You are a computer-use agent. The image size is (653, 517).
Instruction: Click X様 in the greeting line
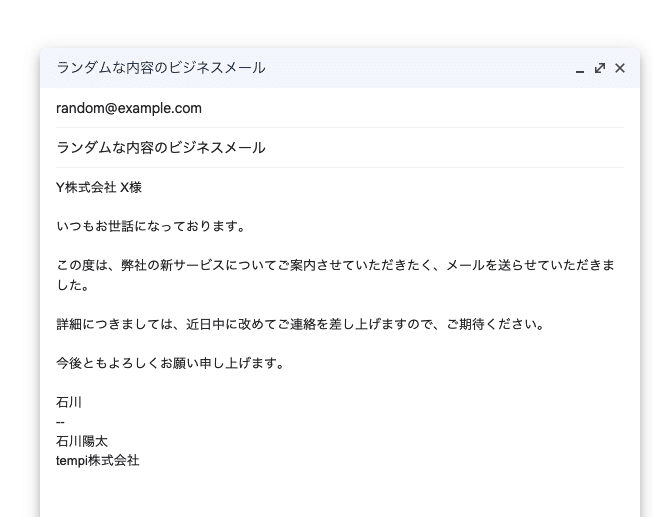[131, 187]
